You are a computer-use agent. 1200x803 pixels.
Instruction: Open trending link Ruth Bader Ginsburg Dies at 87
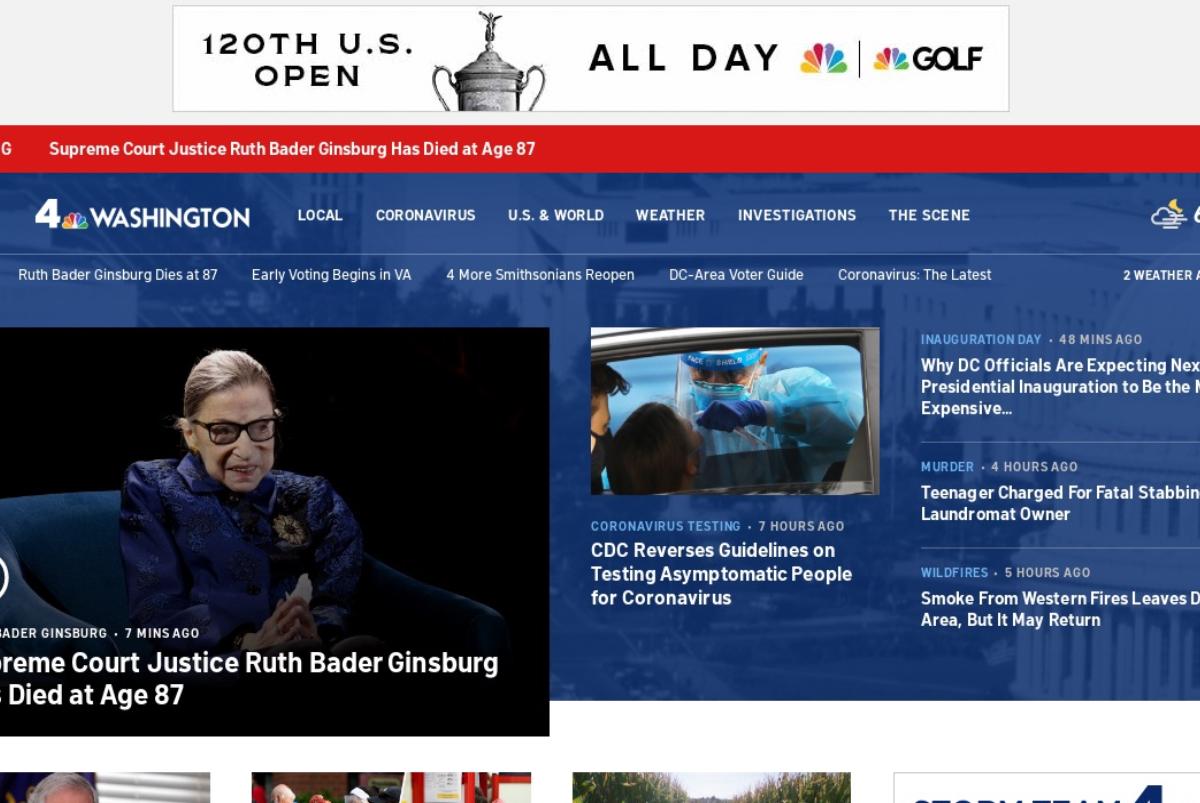117,275
